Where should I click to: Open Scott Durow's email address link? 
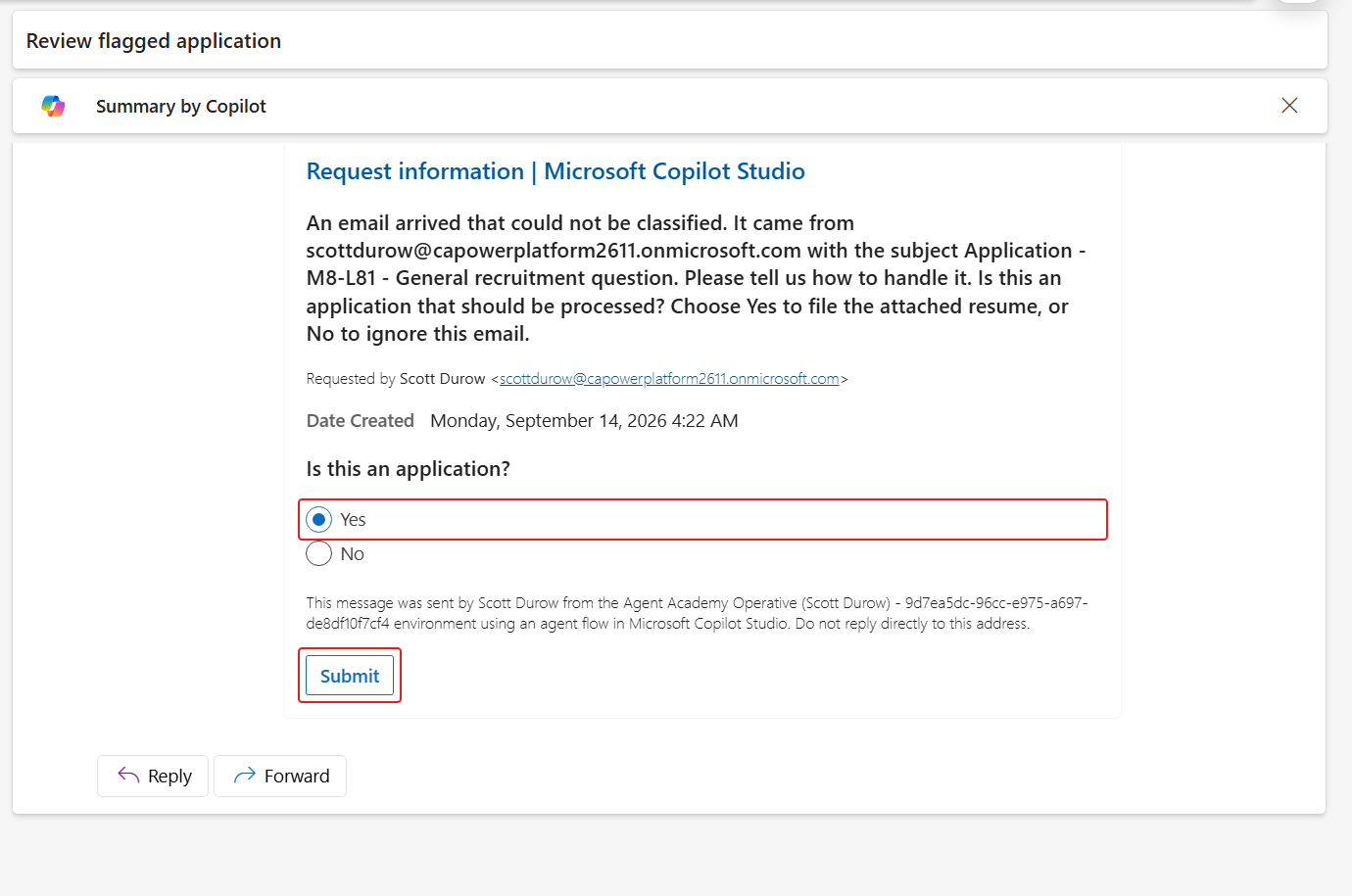tap(669, 379)
